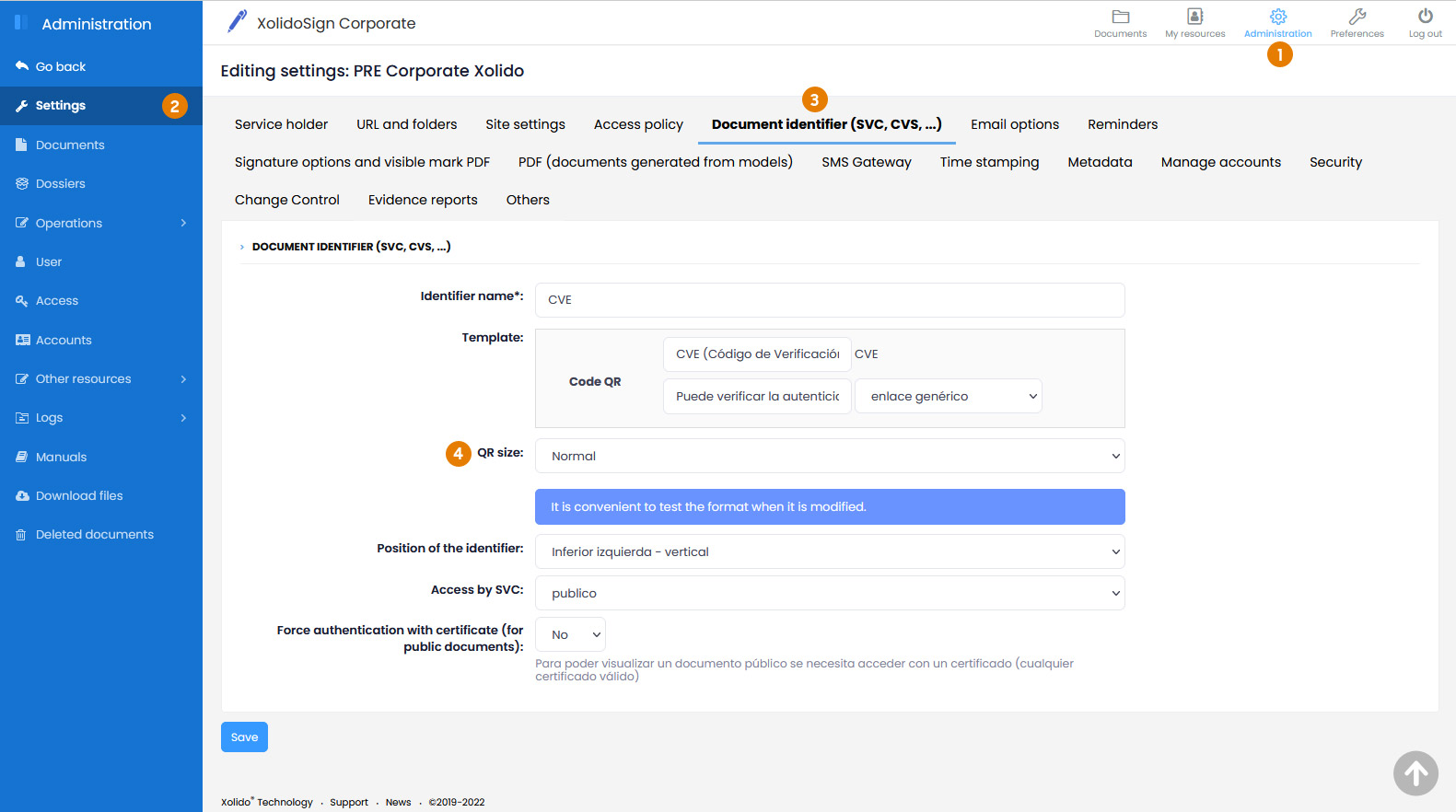Click the Save button
The image size is (1456, 812).
pyautogui.click(x=244, y=737)
